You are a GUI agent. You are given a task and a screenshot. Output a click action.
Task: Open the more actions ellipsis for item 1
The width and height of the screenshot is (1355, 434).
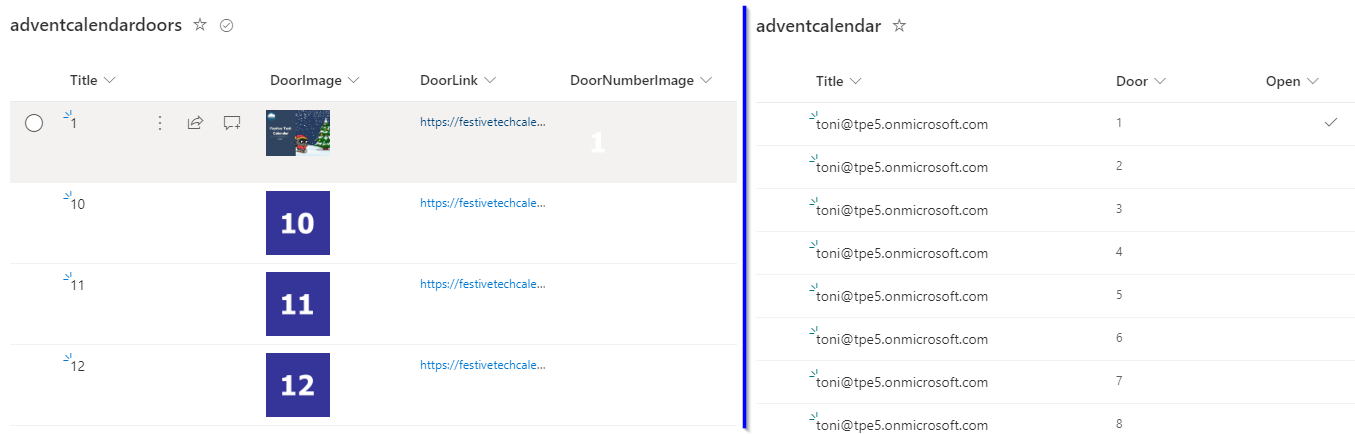pyautogui.click(x=159, y=123)
